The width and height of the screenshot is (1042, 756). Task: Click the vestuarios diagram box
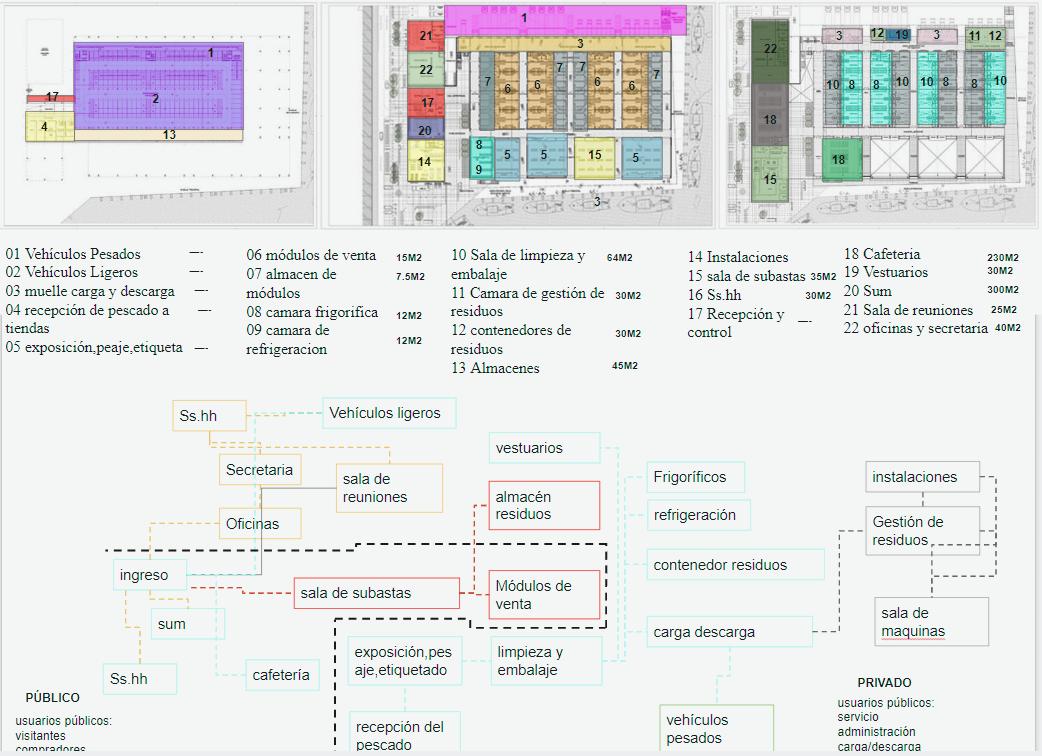pos(544,448)
